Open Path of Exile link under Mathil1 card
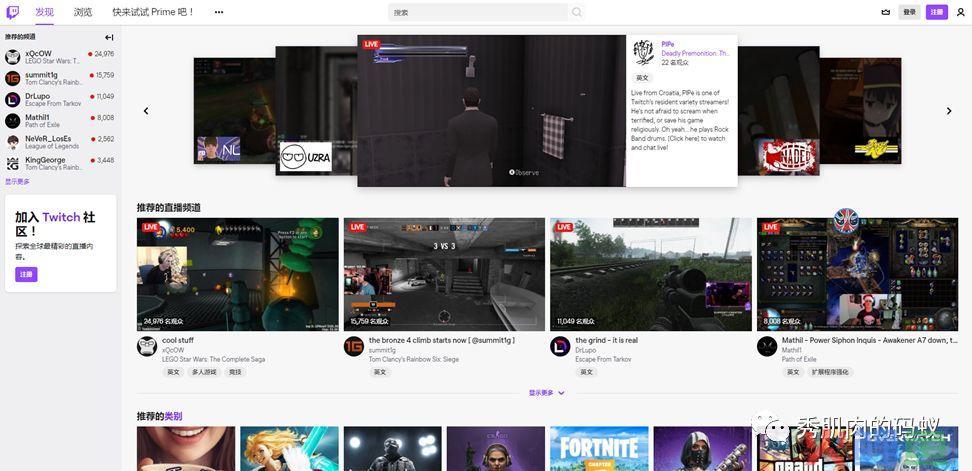Screen dimensions: 972x471 799,359
